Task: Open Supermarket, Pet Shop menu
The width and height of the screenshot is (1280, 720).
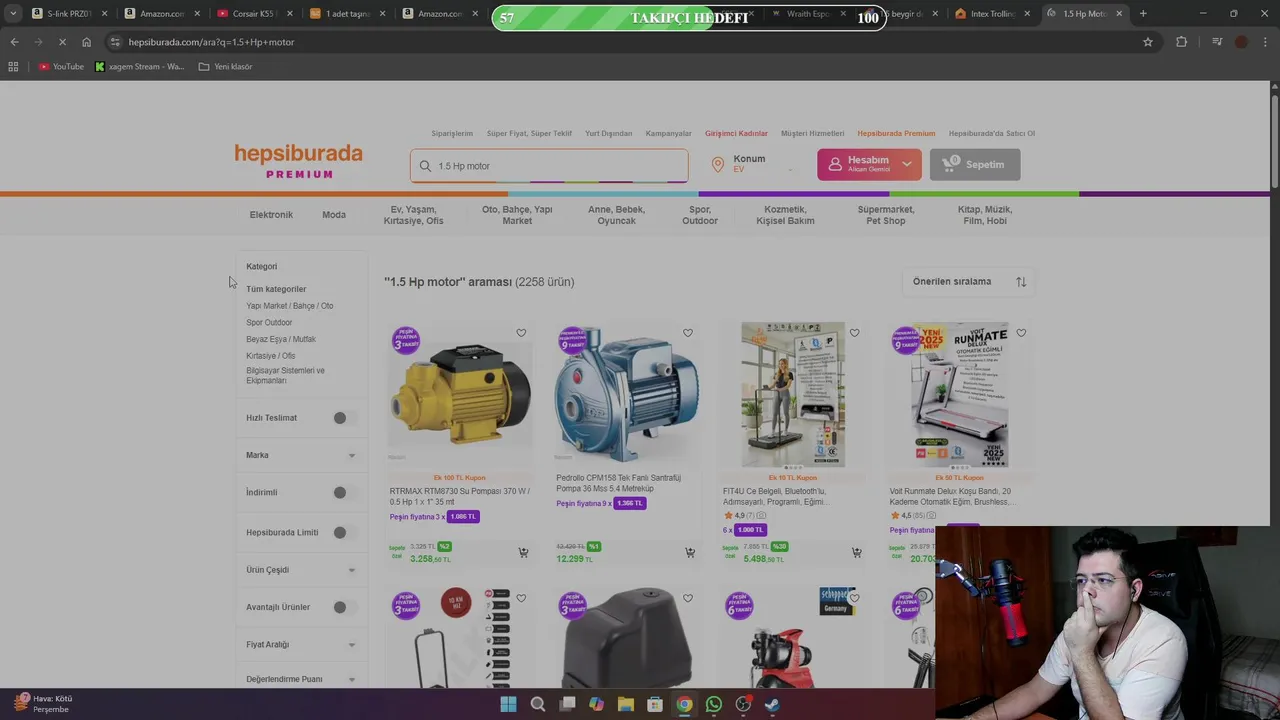Action: pyautogui.click(x=886, y=215)
